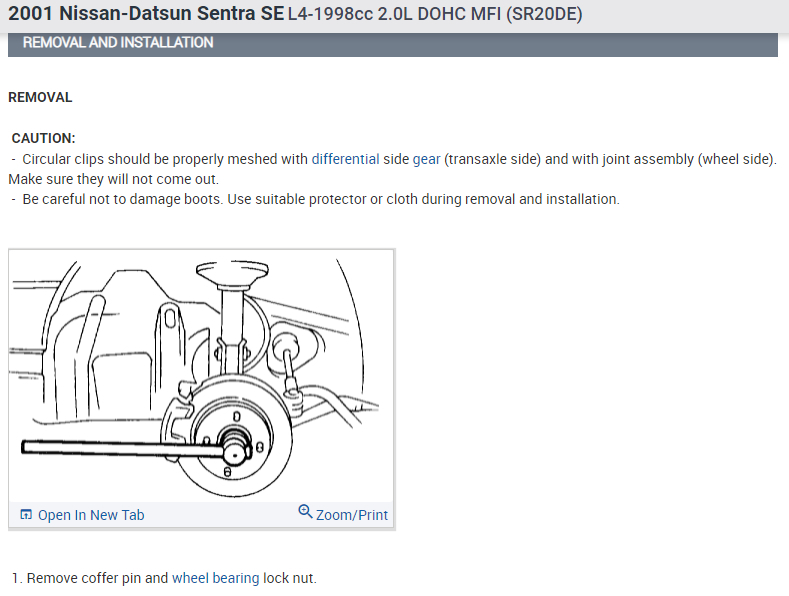Open the 'differential' hyperlink in caution text

click(x=345, y=159)
